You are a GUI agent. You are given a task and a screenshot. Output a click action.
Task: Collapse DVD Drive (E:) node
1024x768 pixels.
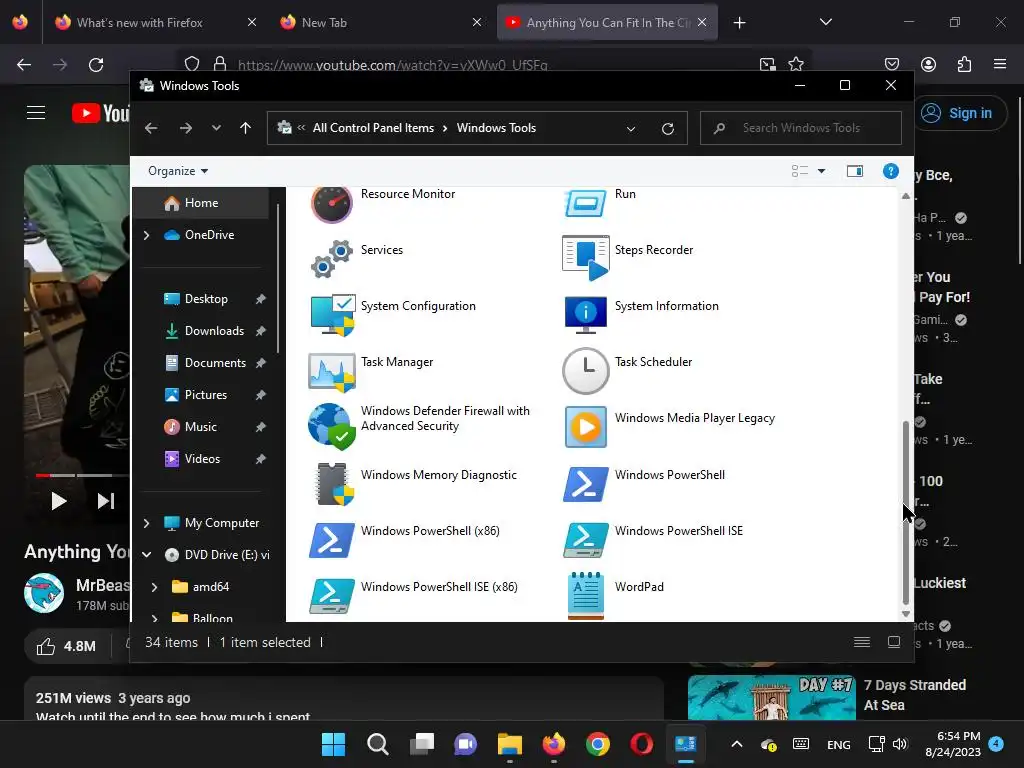point(147,555)
